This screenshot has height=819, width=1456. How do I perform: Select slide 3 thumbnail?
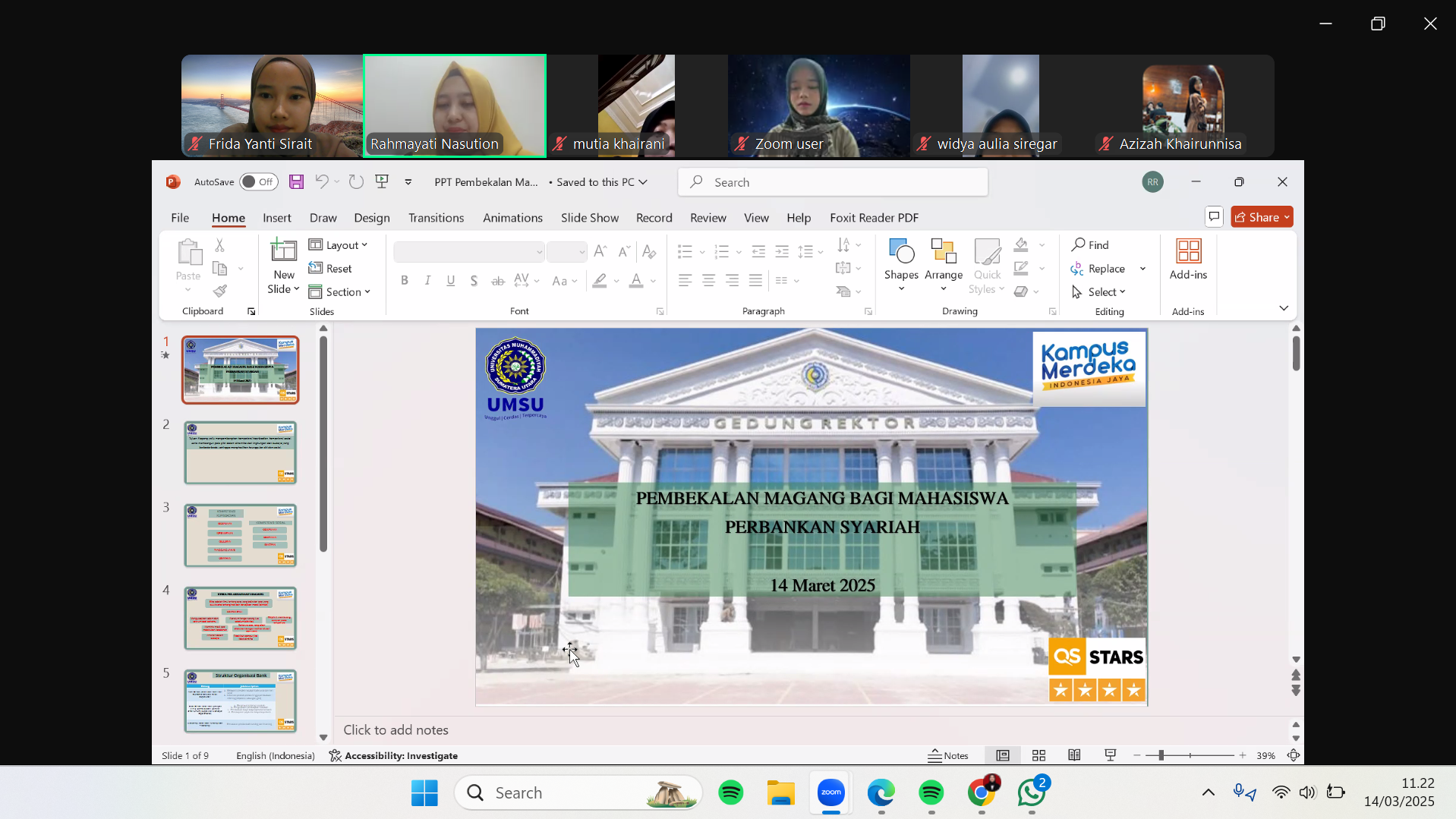(240, 535)
